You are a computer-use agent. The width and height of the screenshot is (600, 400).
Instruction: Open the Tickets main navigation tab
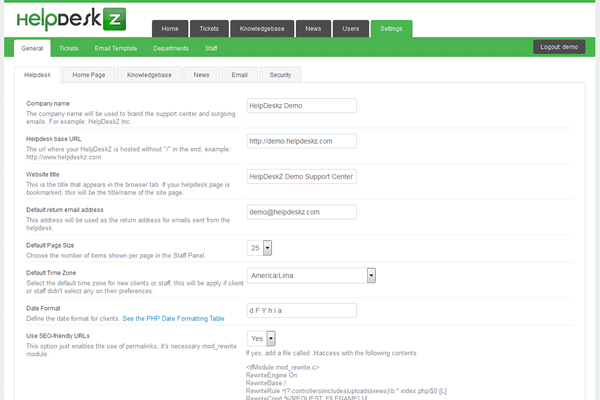[209, 29]
